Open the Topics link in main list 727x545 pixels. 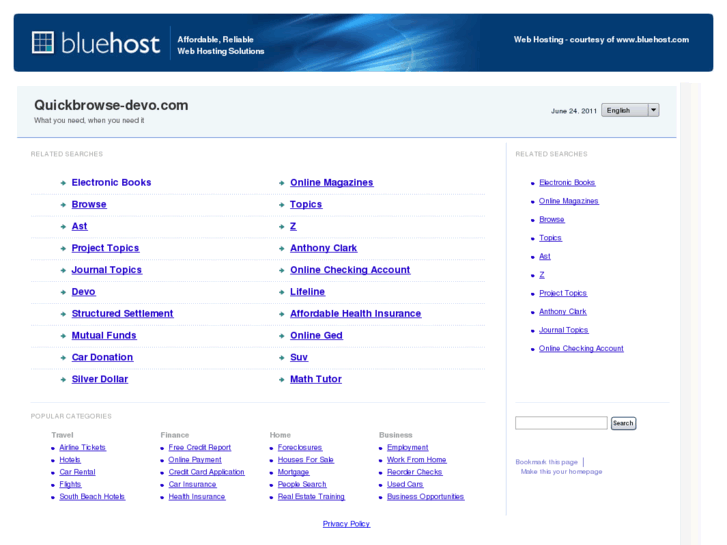point(306,205)
